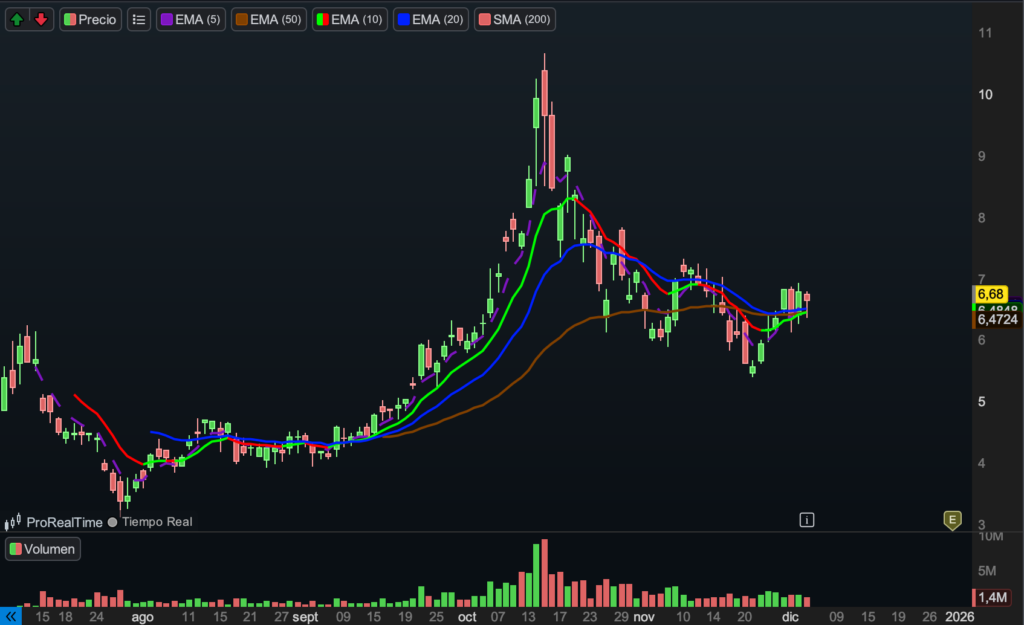Click the green up arrow icon
The height and width of the screenshot is (625, 1024).
tap(18, 19)
